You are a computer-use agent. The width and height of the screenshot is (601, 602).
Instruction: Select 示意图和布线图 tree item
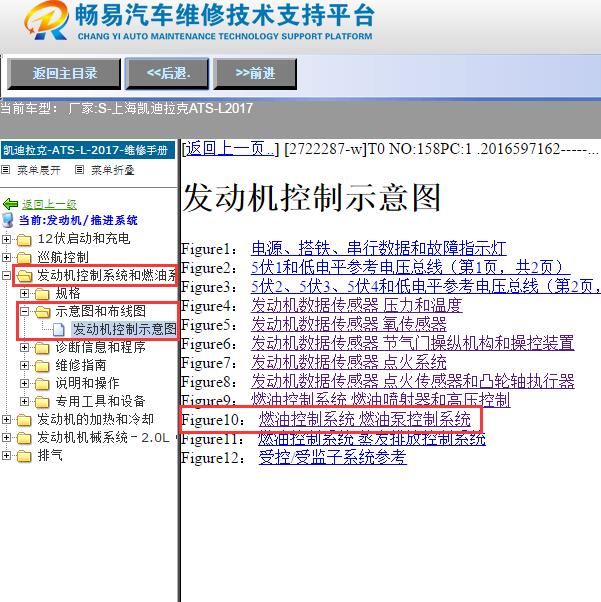101,311
